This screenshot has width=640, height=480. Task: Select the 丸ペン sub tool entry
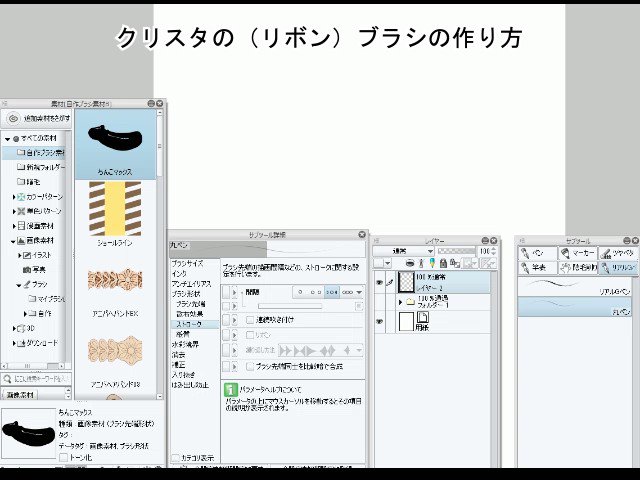pos(575,307)
